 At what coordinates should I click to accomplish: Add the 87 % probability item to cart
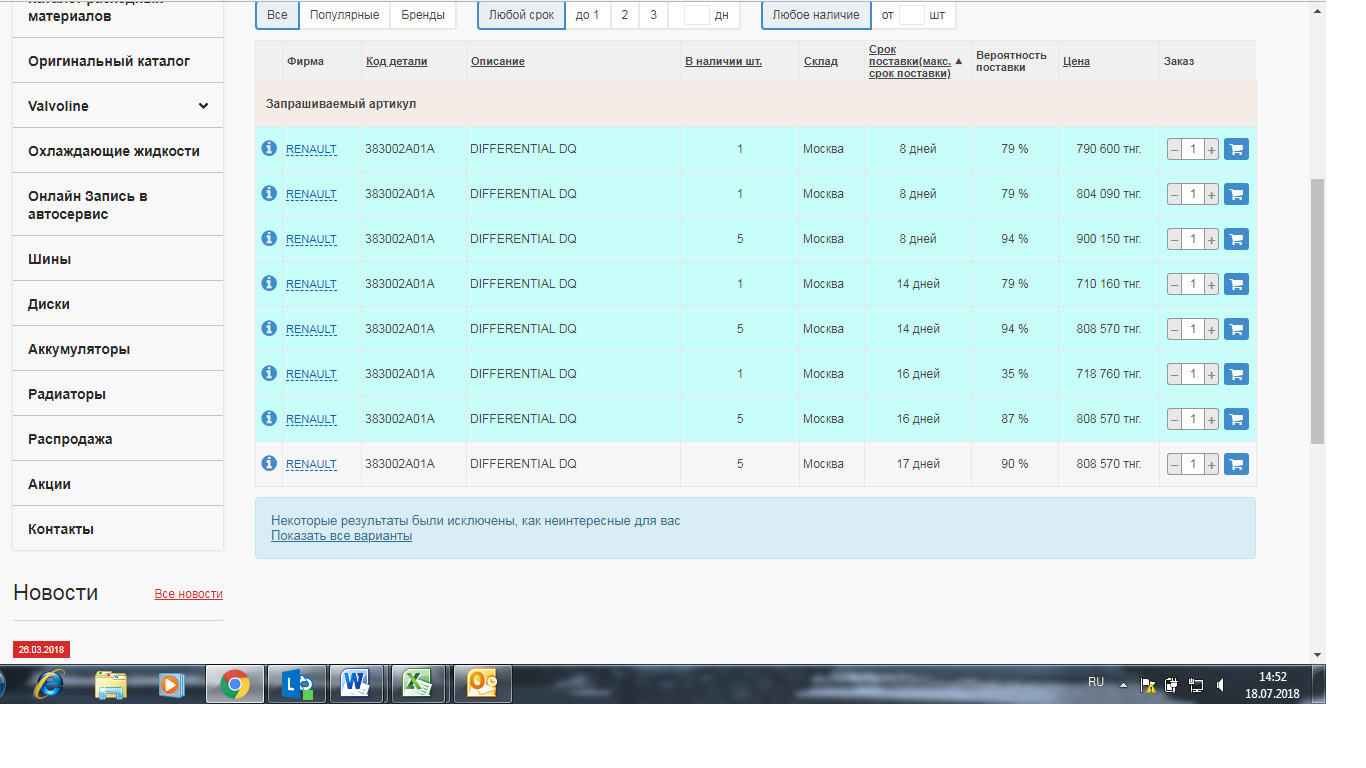(x=1236, y=419)
